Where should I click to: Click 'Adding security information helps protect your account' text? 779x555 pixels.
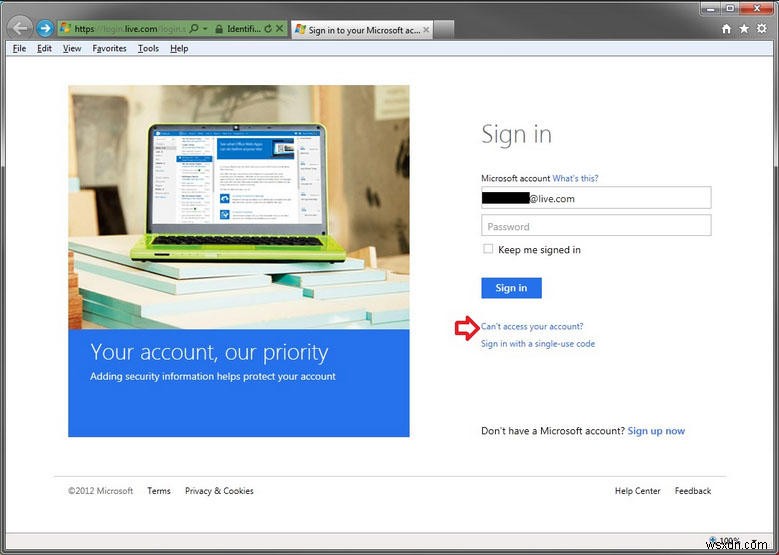[x=213, y=377]
